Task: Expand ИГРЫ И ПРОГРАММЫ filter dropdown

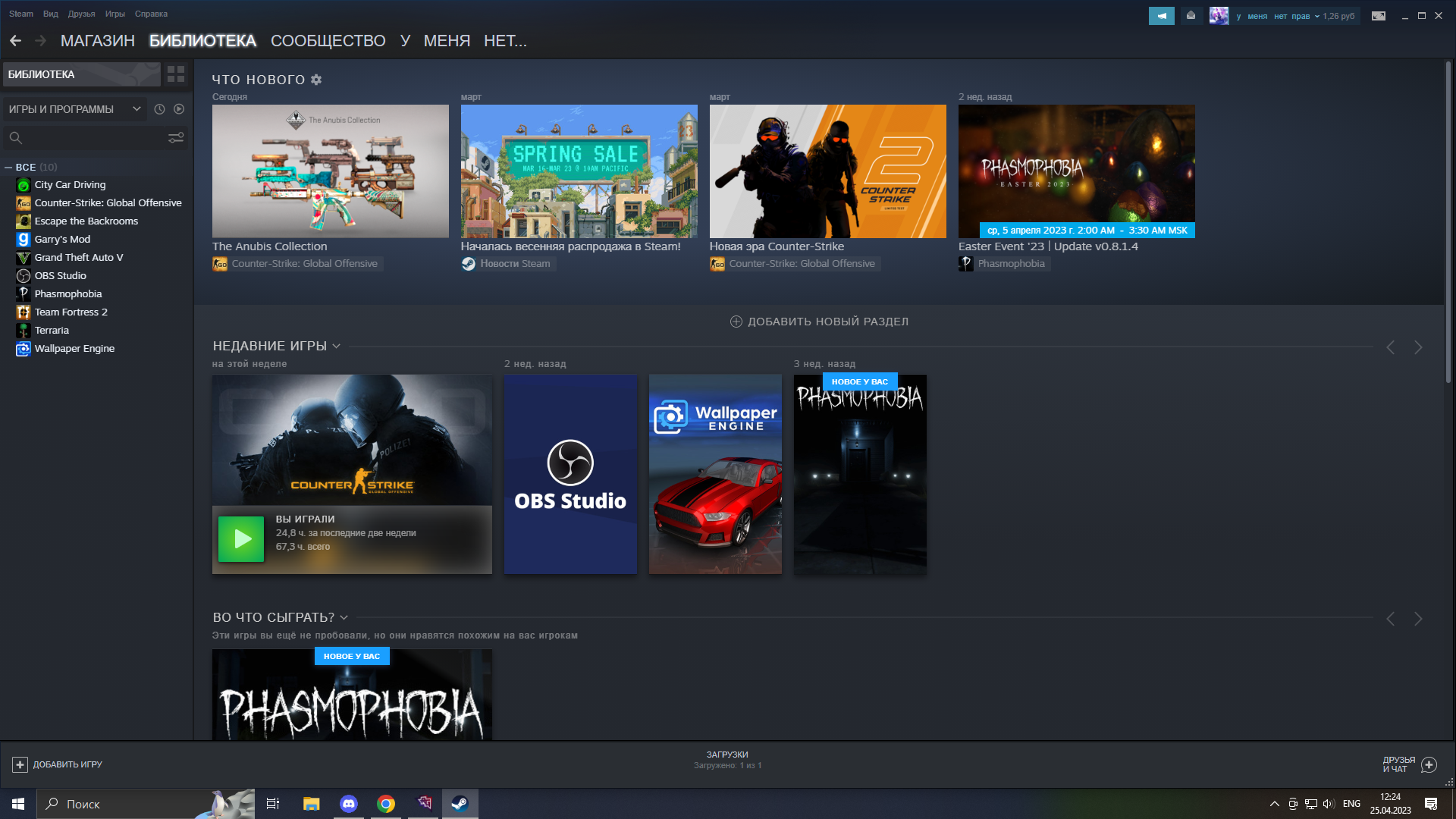Action: (x=74, y=109)
